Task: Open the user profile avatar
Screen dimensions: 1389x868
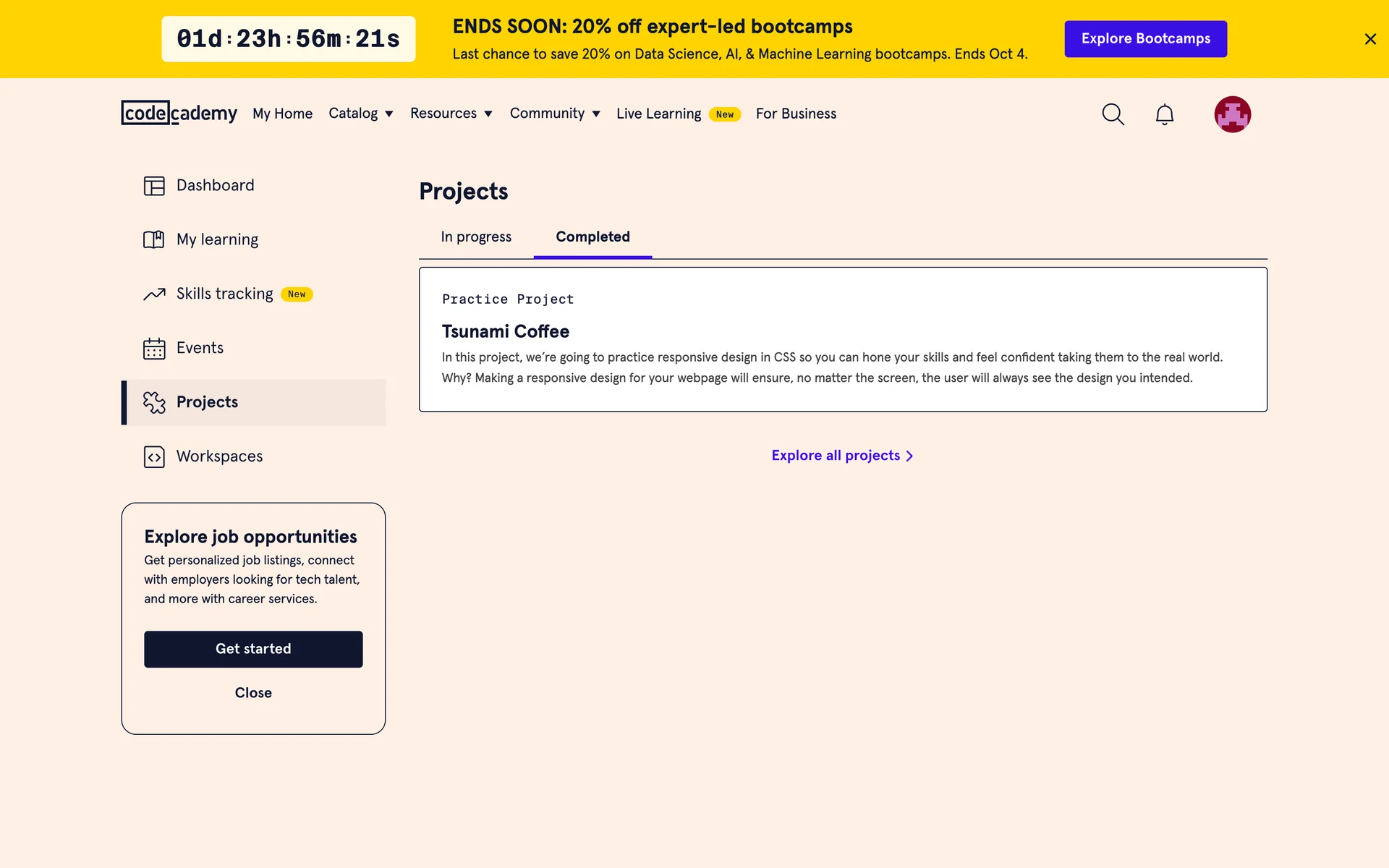Action: pyautogui.click(x=1232, y=114)
